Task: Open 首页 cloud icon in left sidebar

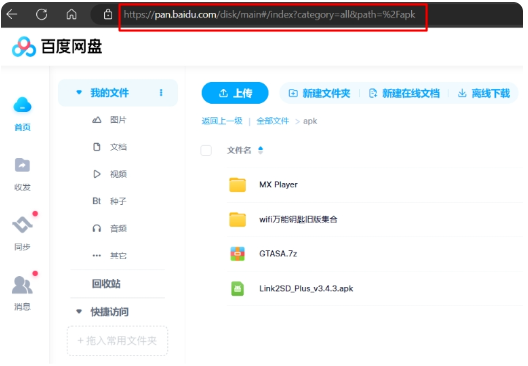Action: 22,105
